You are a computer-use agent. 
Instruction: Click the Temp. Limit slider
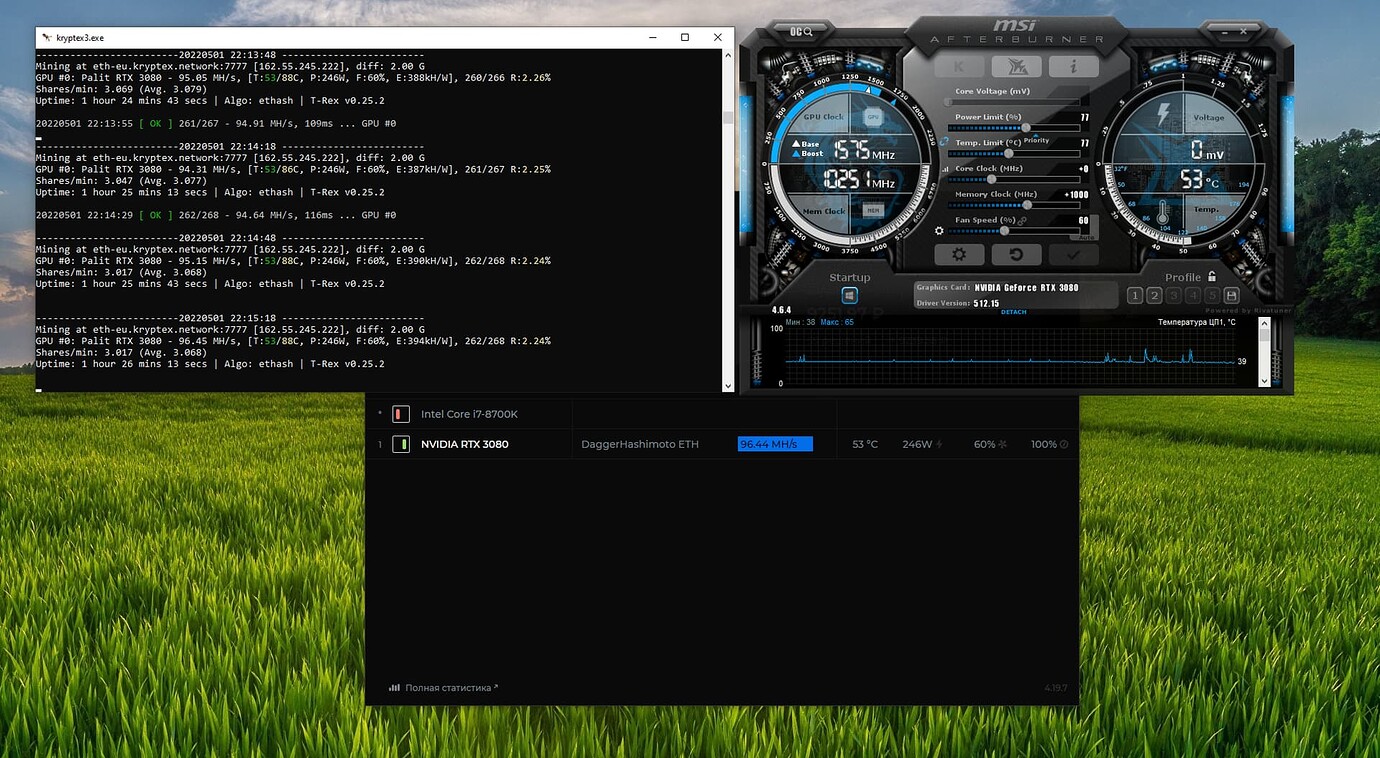[1014, 153]
